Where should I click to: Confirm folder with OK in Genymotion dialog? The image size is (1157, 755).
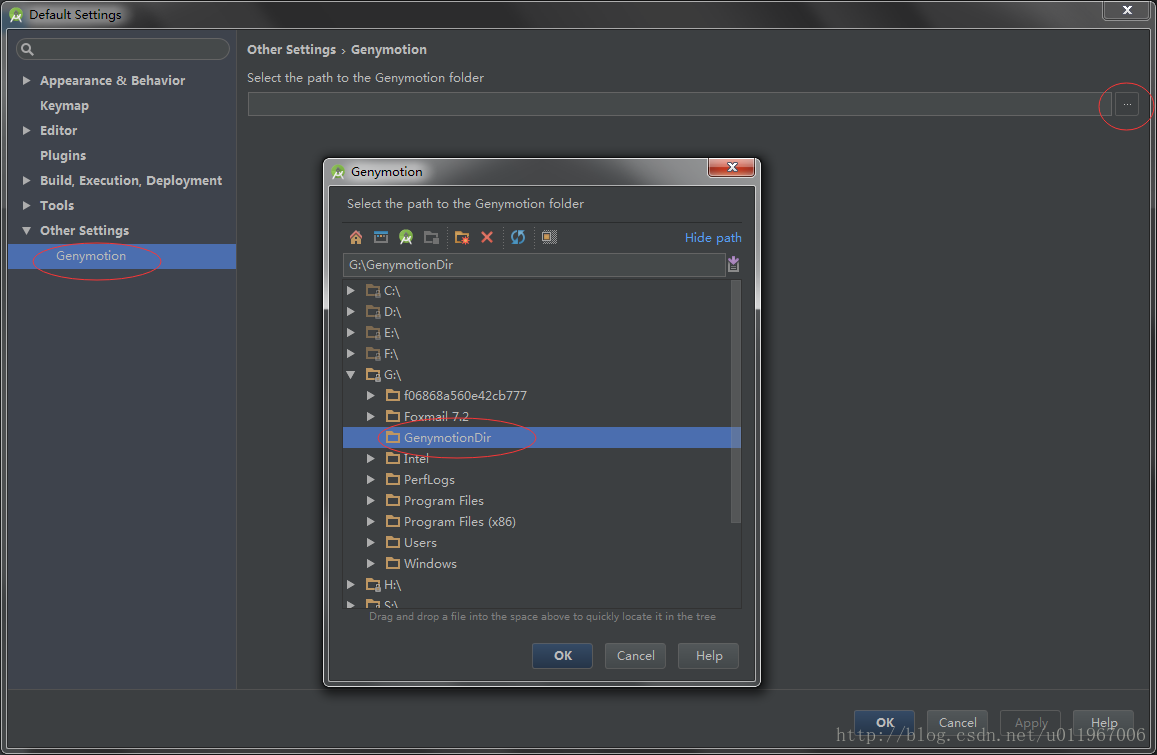pyautogui.click(x=562, y=655)
